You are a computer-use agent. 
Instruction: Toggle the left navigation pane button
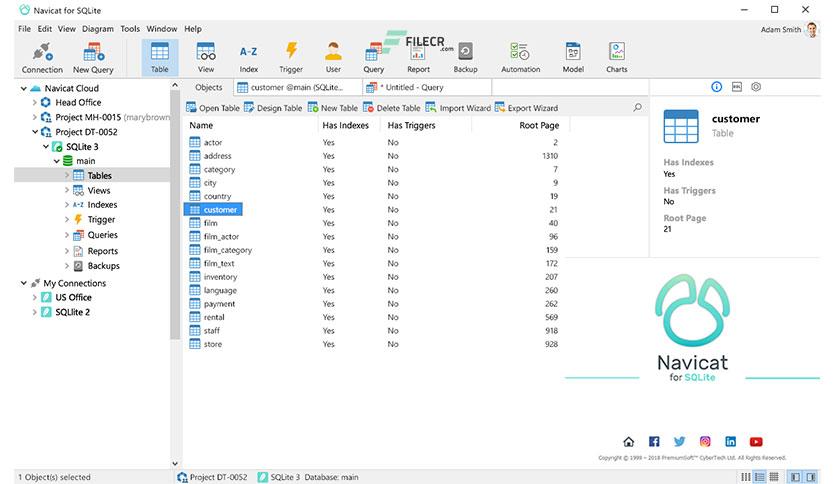pyautogui.click(x=795, y=477)
